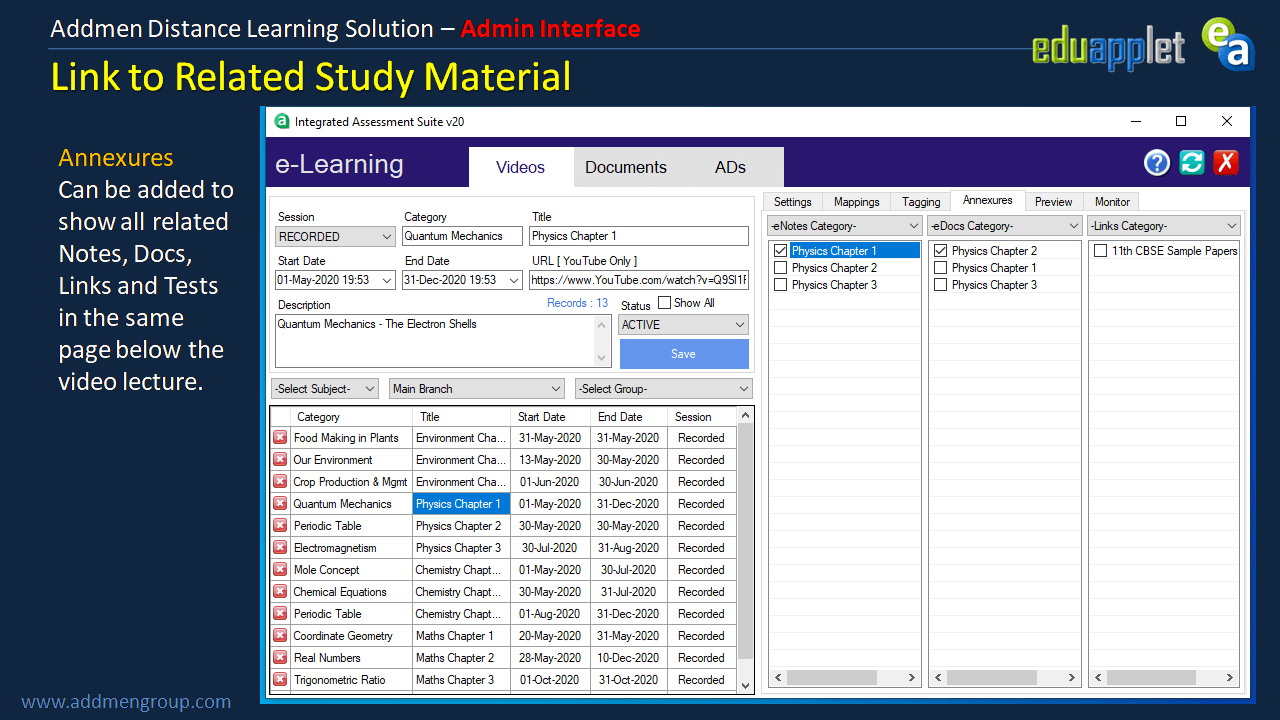Open the eNotes Category dropdown
This screenshot has width=1280, height=720.
tap(844, 226)
